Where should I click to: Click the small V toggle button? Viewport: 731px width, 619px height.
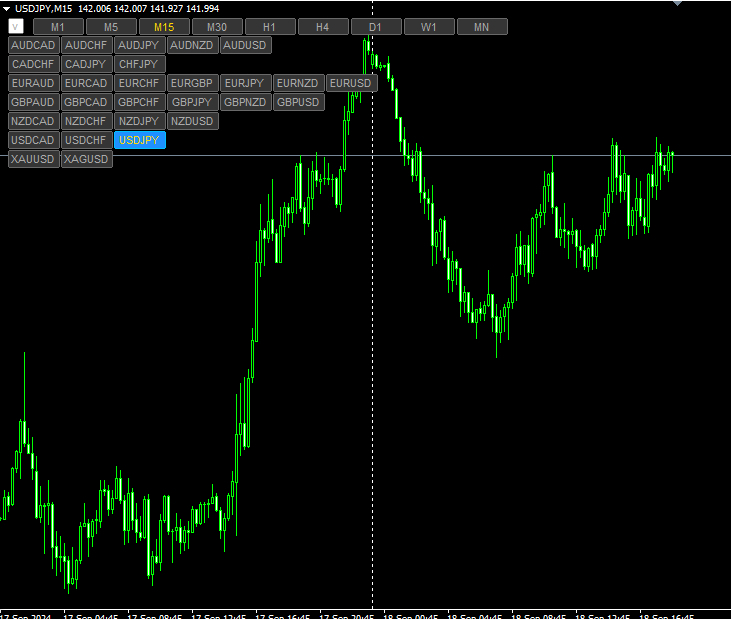click(16, 27)
